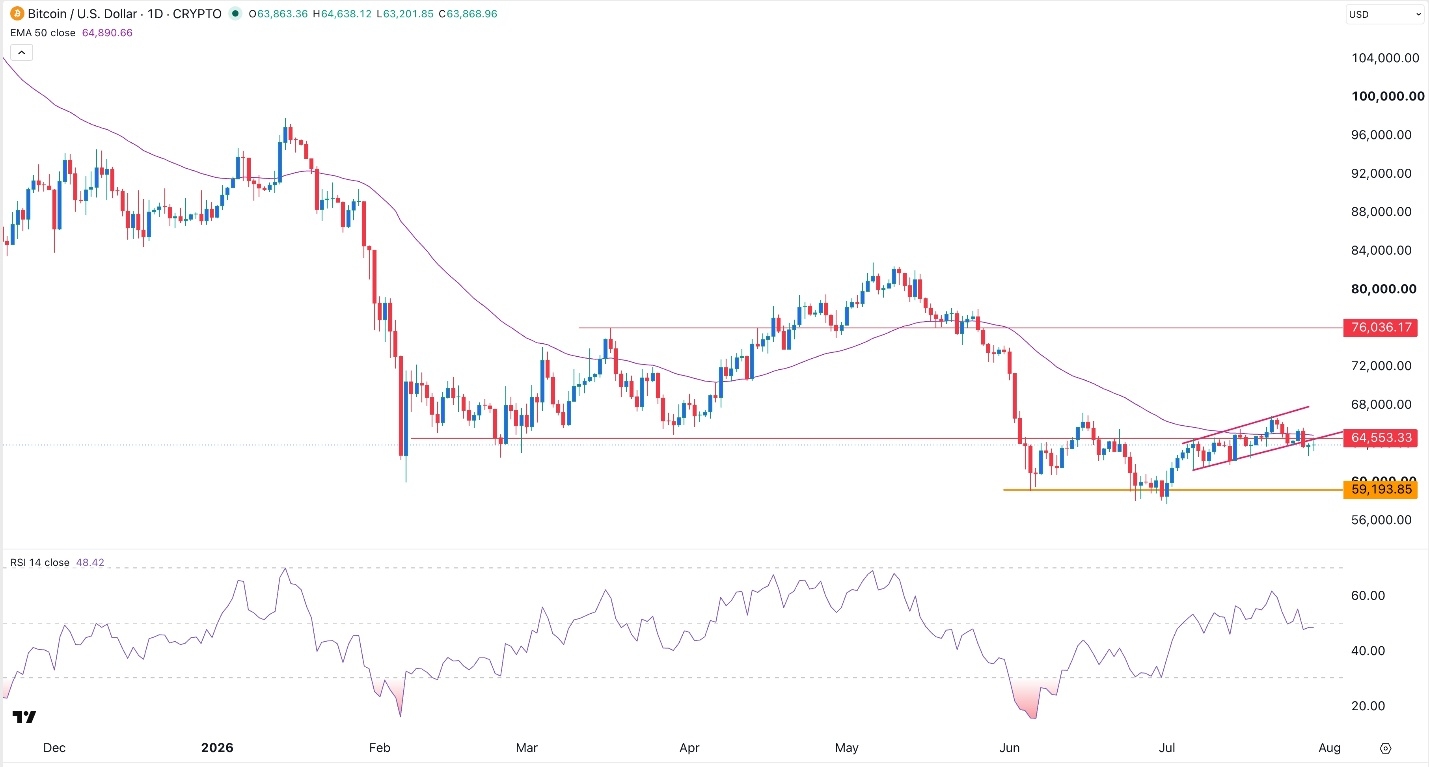This screenshot has width=1429, height=767.
Task: Click the May label on time axis
Action: point(847,748)
